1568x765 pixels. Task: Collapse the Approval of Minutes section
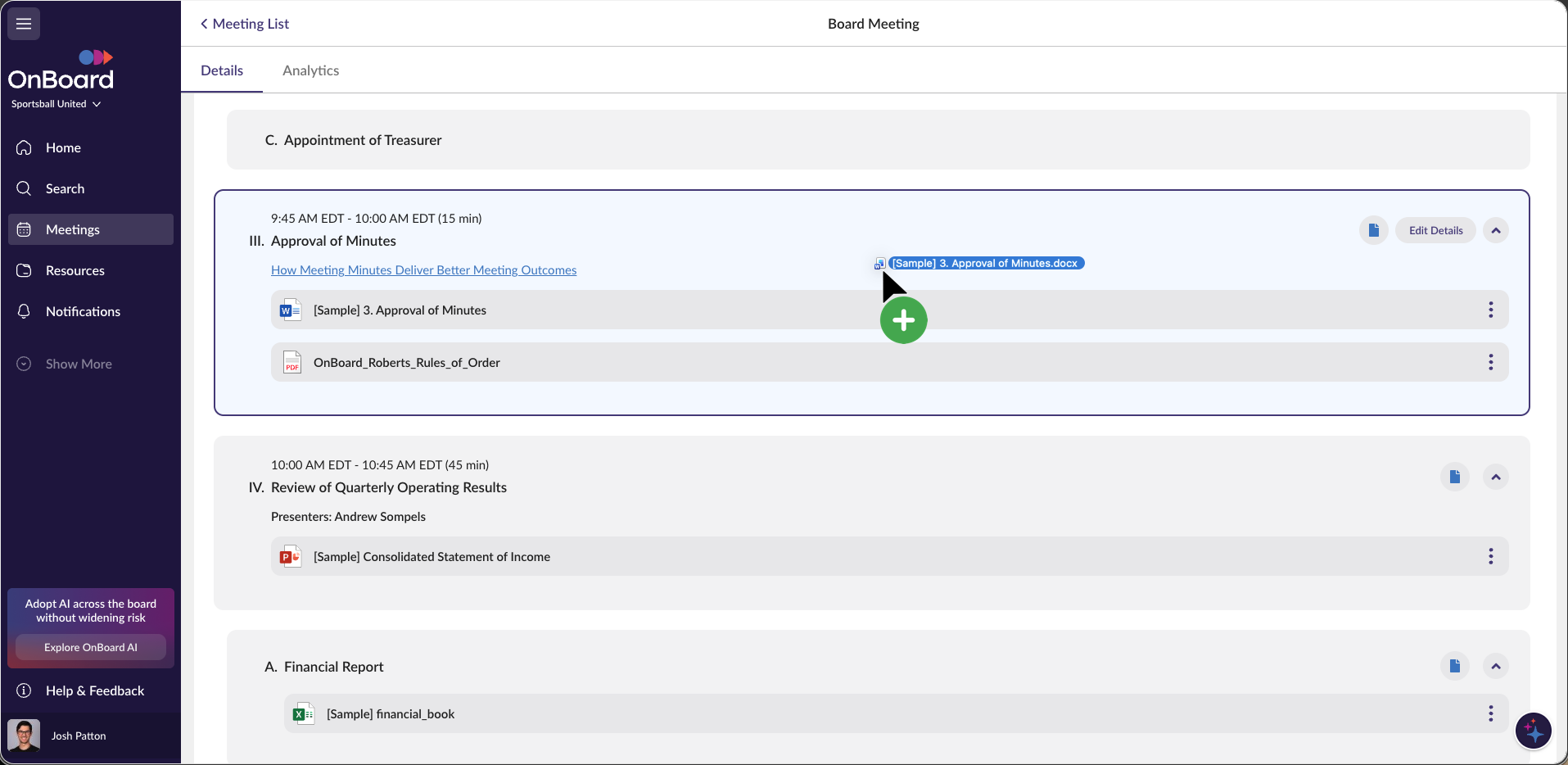click(1495, 230)
